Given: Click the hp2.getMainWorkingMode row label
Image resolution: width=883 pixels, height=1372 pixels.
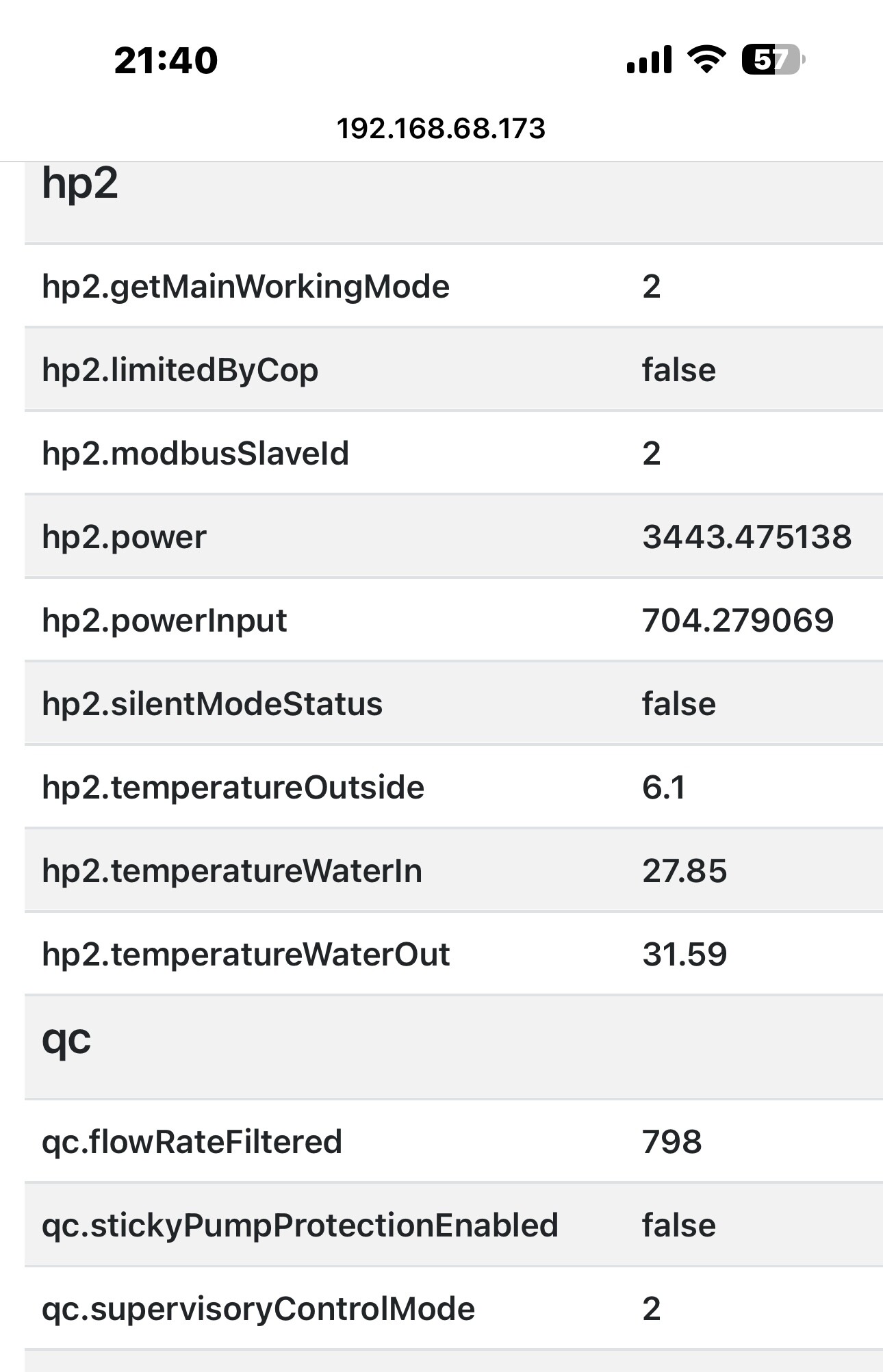Looking at the screenshot, I should click(x=246, y=286).
